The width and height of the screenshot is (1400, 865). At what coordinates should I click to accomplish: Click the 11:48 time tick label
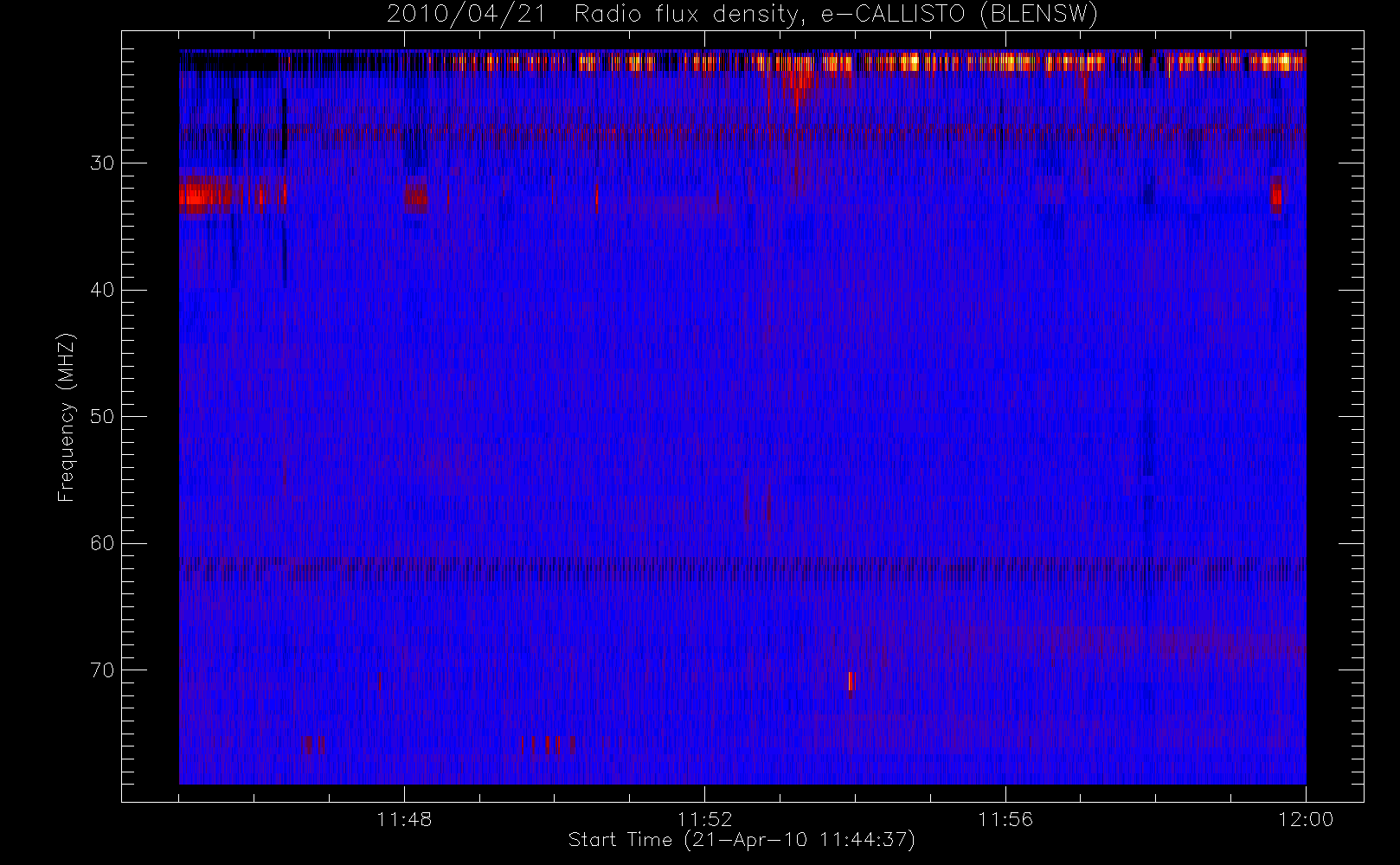[404, 818]
